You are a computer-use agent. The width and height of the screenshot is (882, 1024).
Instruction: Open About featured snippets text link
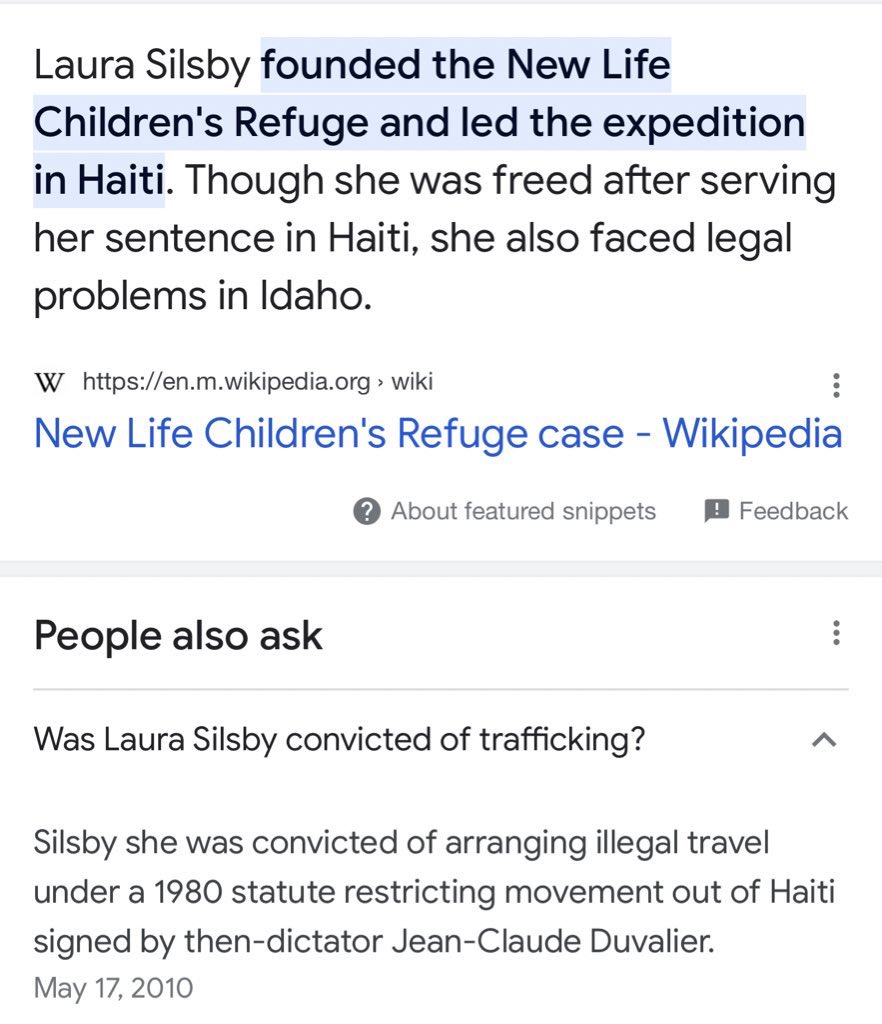[x=523, y=512]
